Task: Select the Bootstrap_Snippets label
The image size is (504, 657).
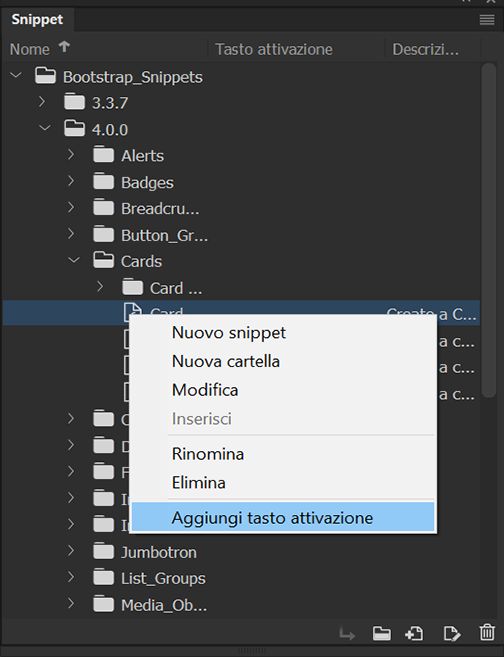Action: tap(133, 77)
